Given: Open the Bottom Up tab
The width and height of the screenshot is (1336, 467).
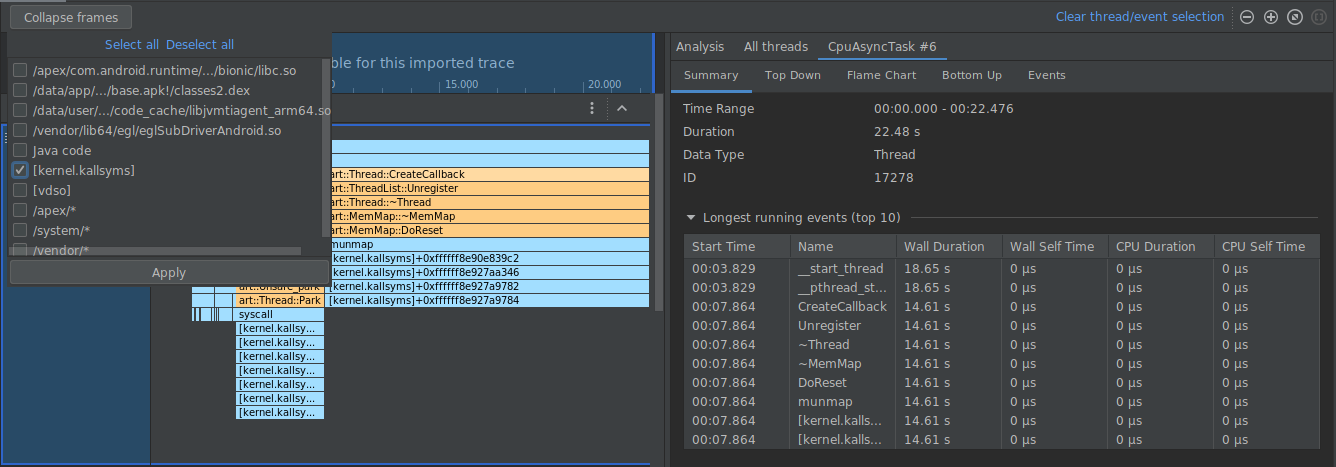Looking at the screenshot, I should pos(971,75).
